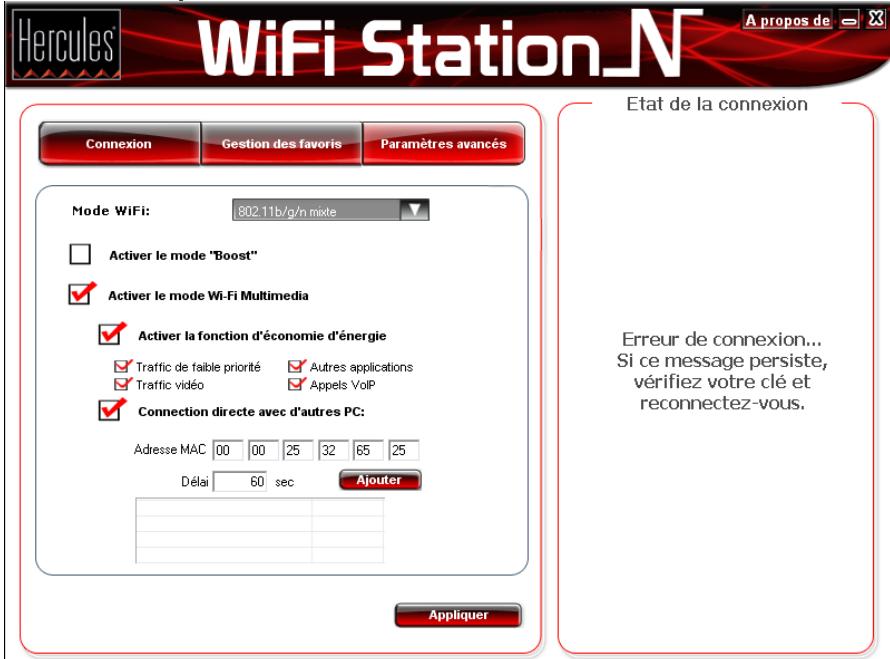Image resolution: width=890 pixels, height=659 pixels.
Task: Click MAC address field containing 32
Action: (x=334, y=450)
